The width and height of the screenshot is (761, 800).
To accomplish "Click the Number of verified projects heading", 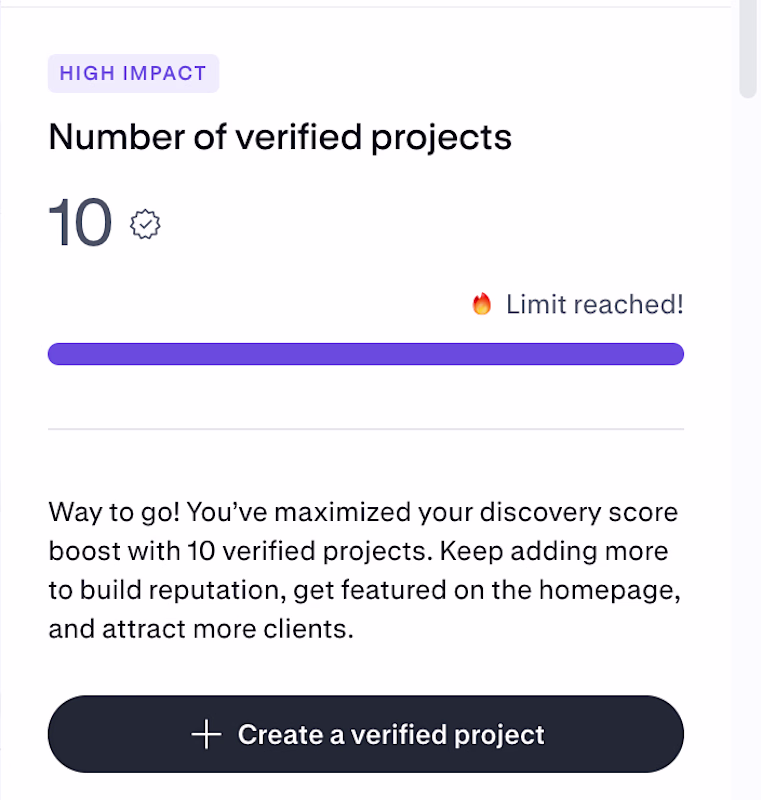I will (x=280, y=137).
